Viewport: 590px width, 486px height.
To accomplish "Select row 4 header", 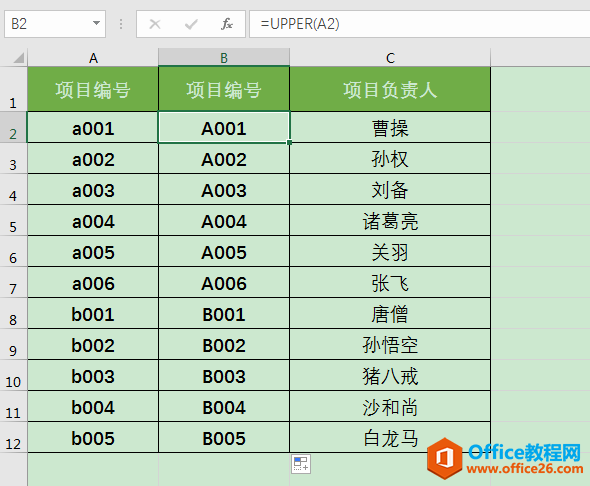I will (13, 189).
